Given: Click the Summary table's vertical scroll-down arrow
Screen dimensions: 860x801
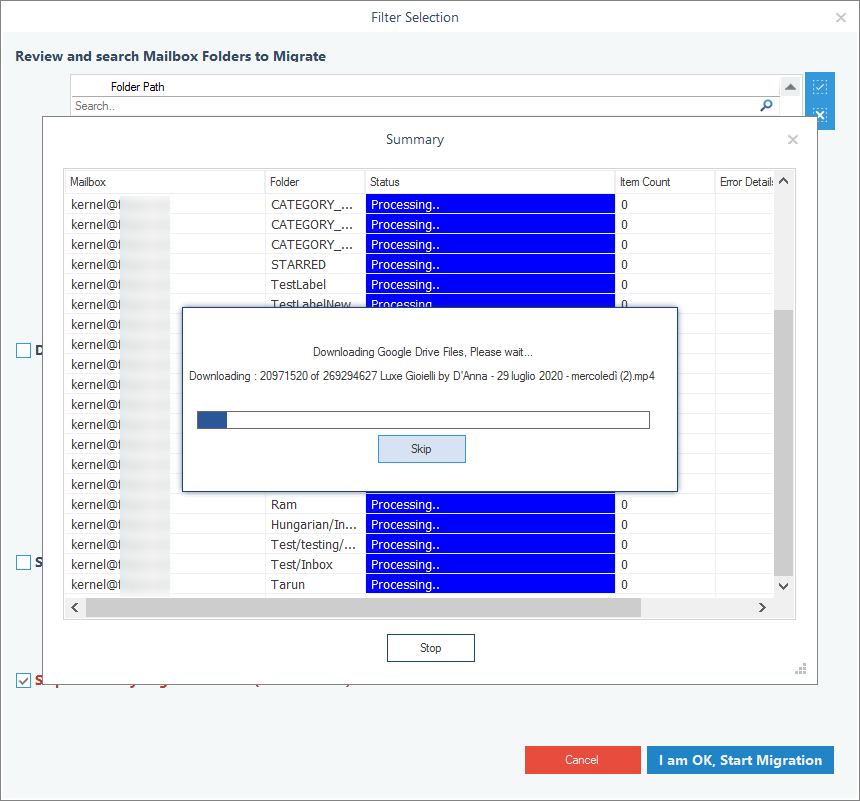Looking at the screenshot, I should (x=784, y=586).
